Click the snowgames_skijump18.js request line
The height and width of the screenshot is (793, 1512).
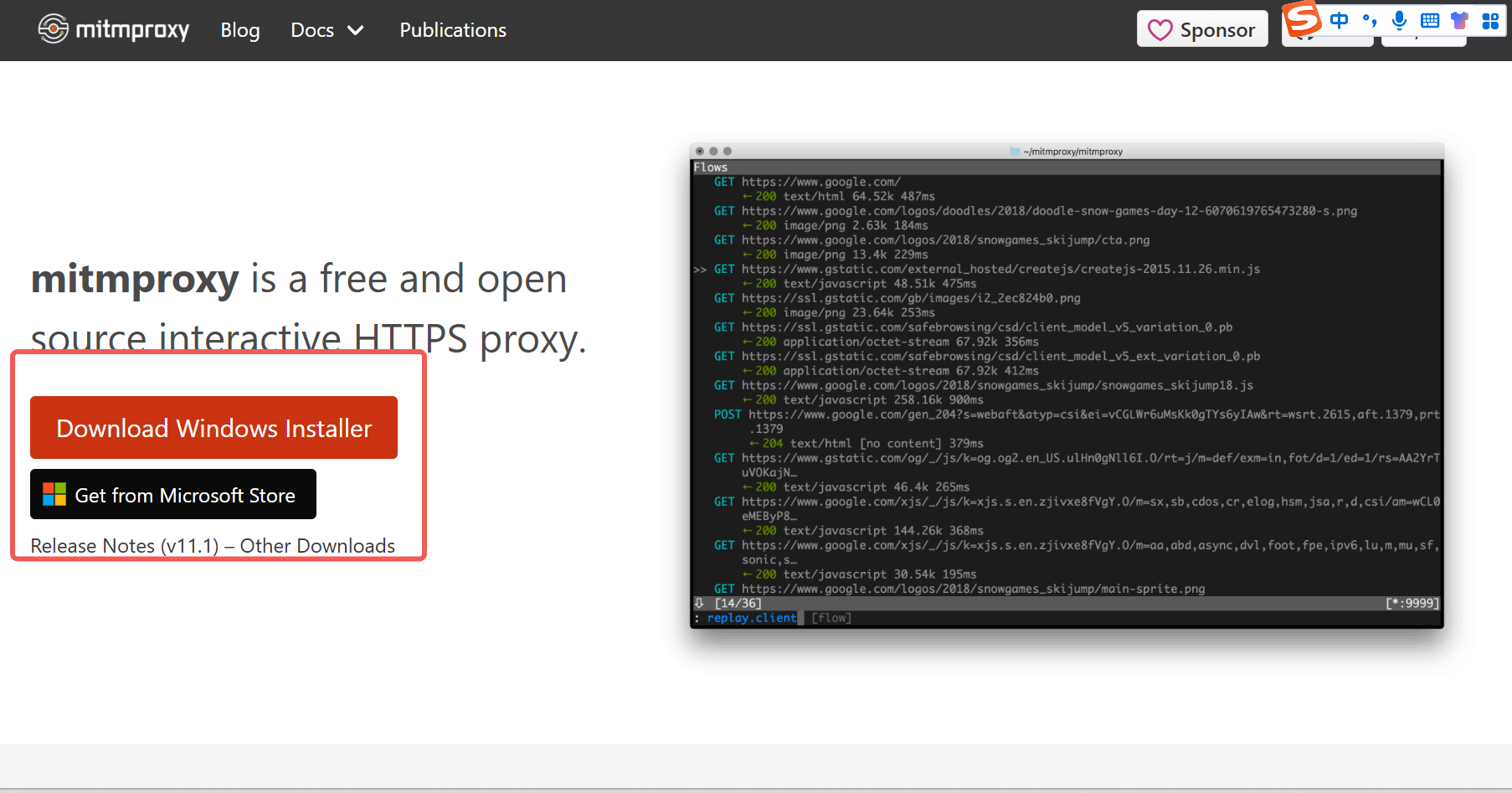pyautogui.click(x=983, y=385)
